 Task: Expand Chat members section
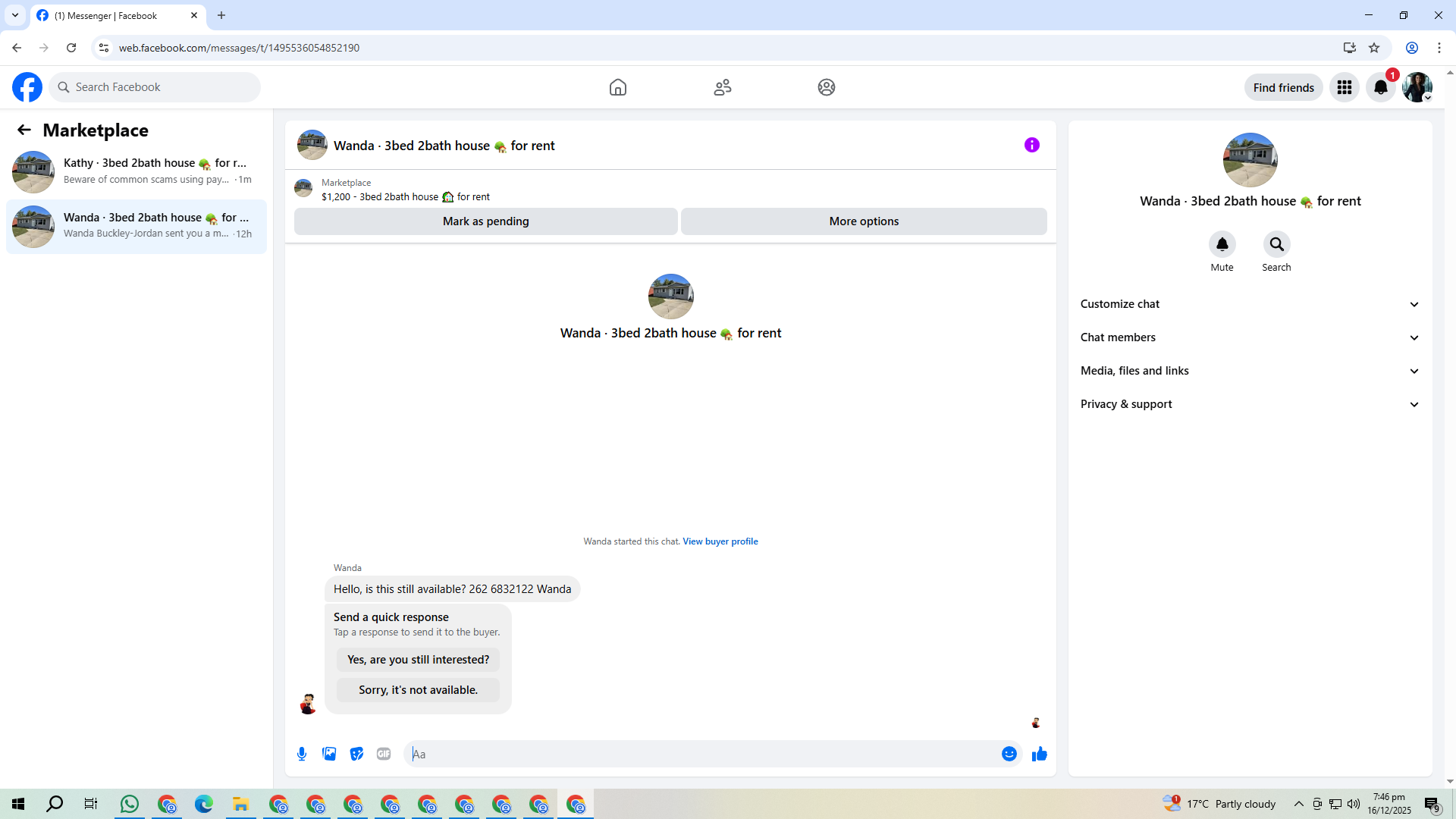click(1250, 337)
